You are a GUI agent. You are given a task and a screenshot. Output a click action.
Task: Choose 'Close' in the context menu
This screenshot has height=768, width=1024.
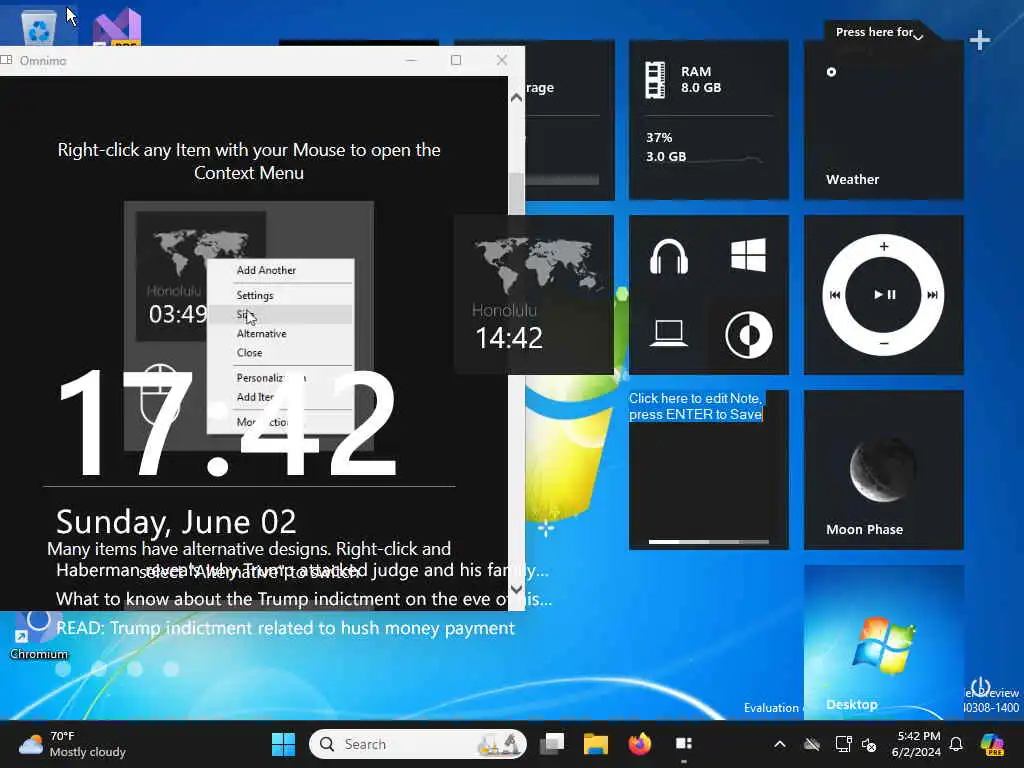tap(249, 353)
